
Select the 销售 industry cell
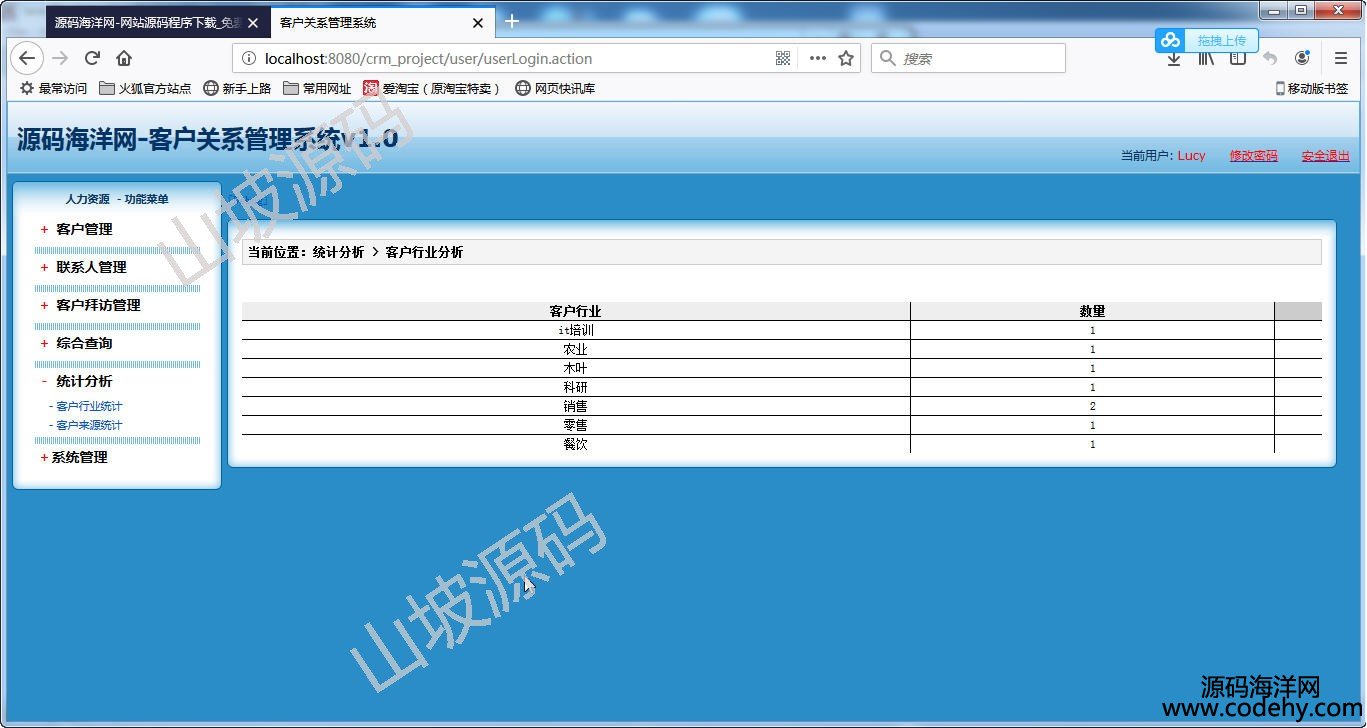click(576, 406)
